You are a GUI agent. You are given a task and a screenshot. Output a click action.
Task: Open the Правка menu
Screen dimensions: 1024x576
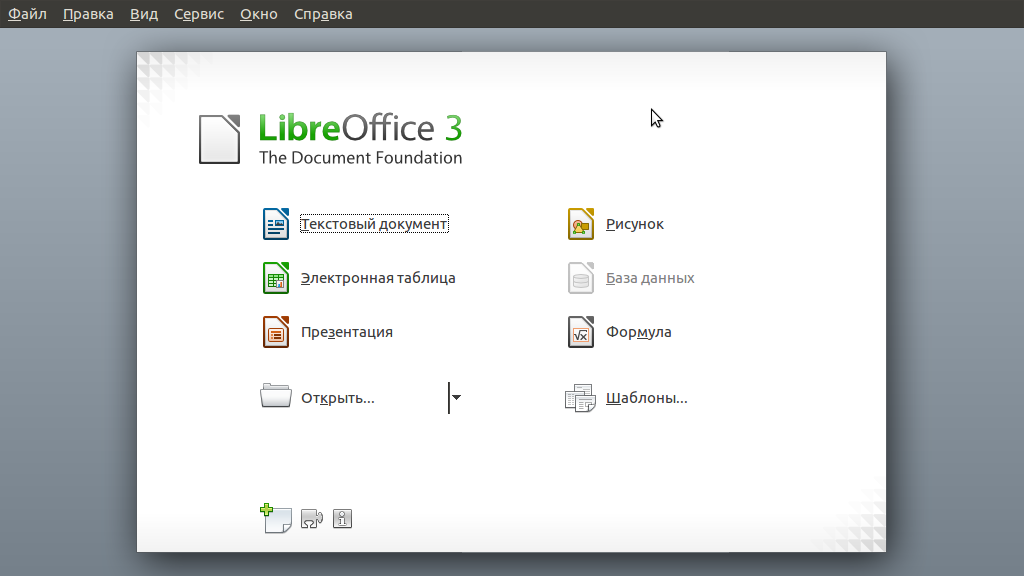(x=88, y=14)
